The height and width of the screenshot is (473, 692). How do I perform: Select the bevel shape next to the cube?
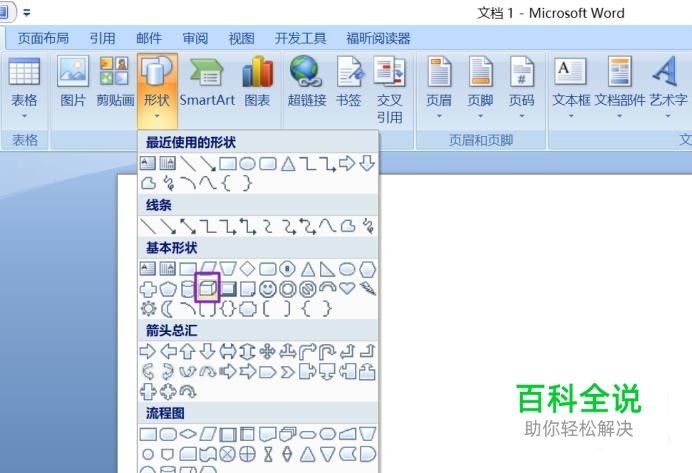pyautogui.click(x=228, y=289)
